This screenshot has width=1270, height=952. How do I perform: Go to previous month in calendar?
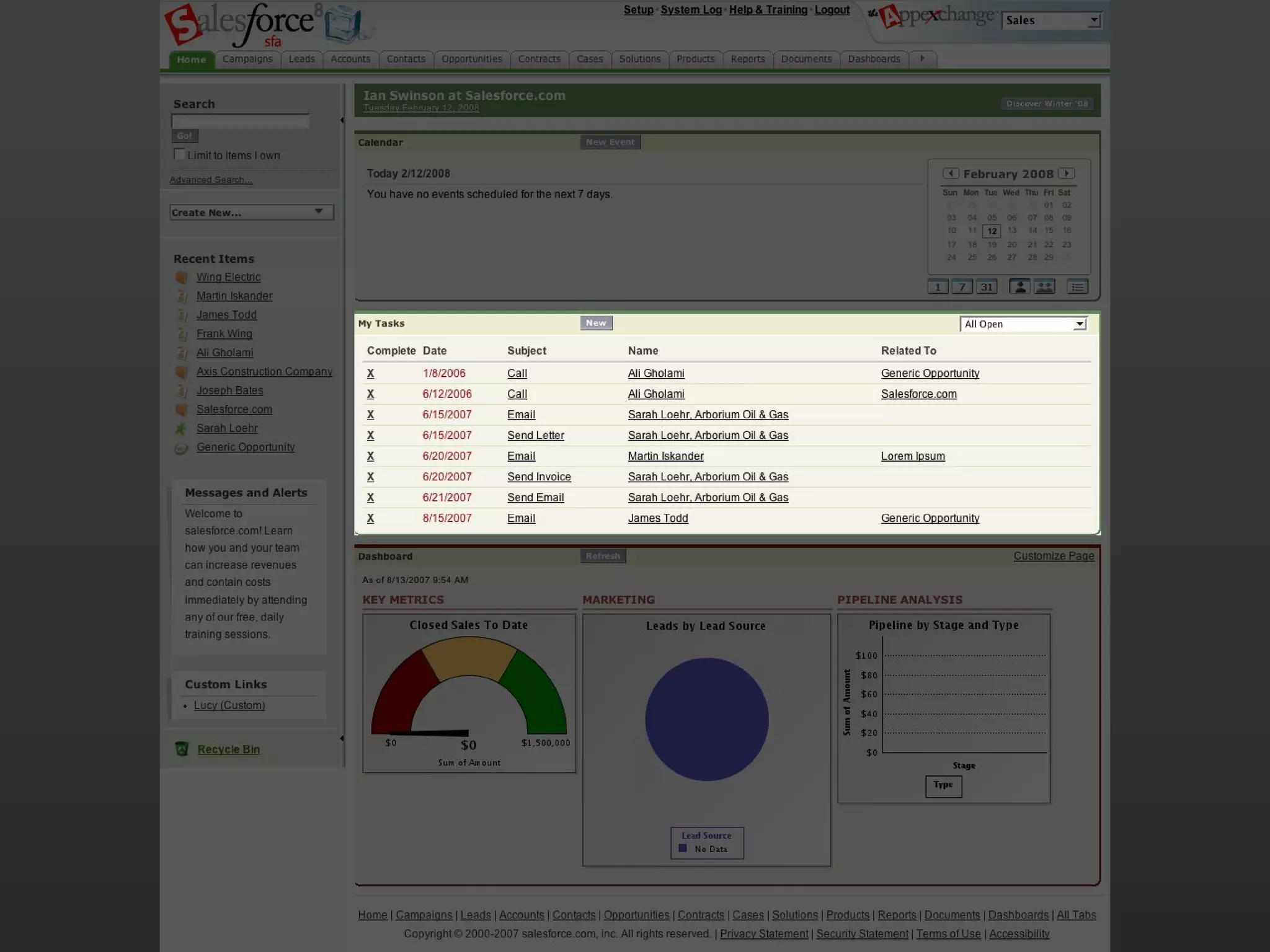tap(951, 174)
